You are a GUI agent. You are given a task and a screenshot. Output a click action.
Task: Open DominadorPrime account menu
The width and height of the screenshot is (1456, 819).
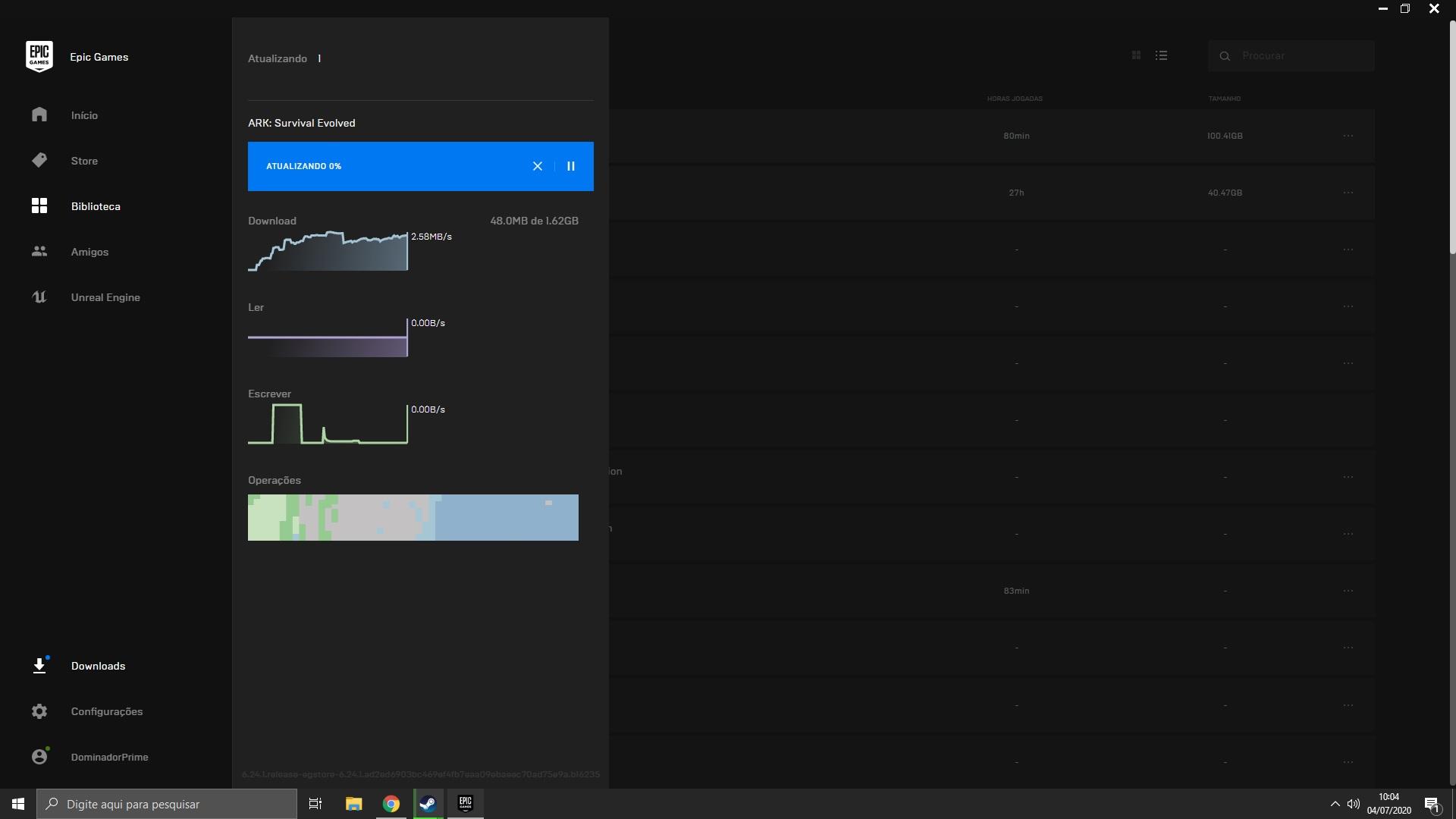pyautogui.click(x=110, y=757)
